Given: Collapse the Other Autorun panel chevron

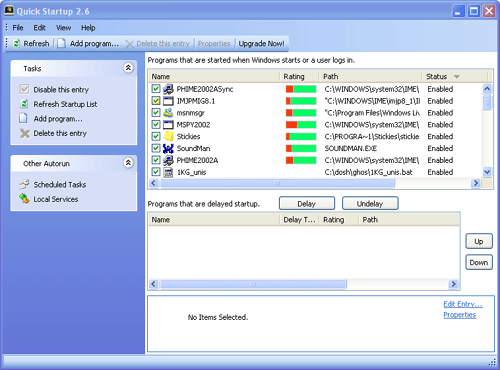Looking at the screenshot, I should click(x=128, y=163).
